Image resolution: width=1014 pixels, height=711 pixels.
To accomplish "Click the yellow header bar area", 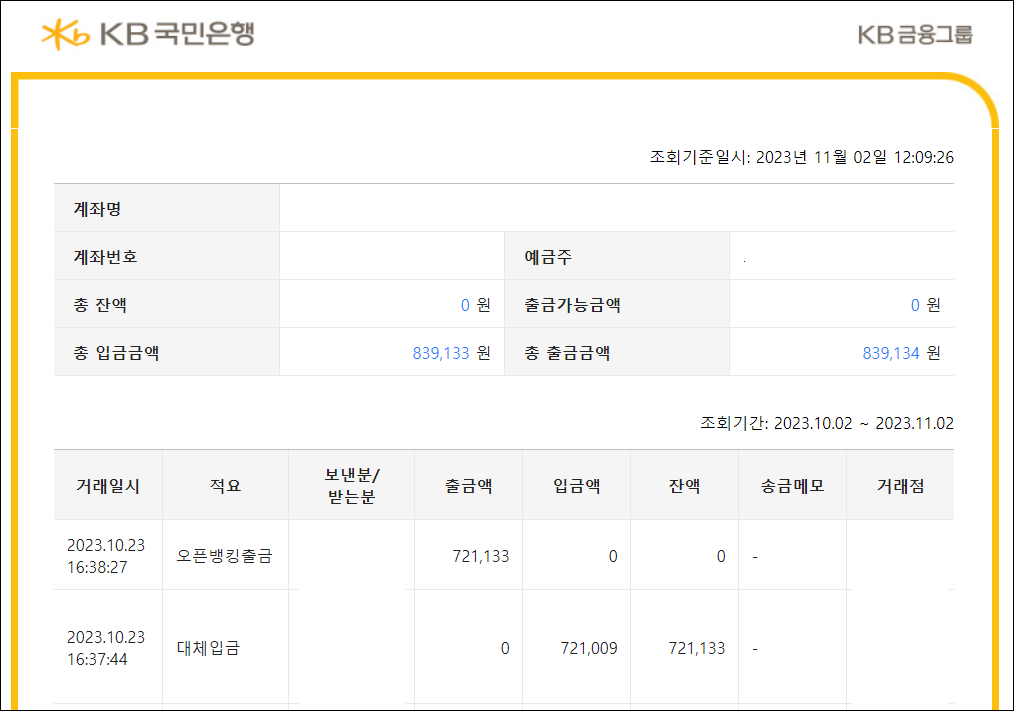I will tap(500, 76).
